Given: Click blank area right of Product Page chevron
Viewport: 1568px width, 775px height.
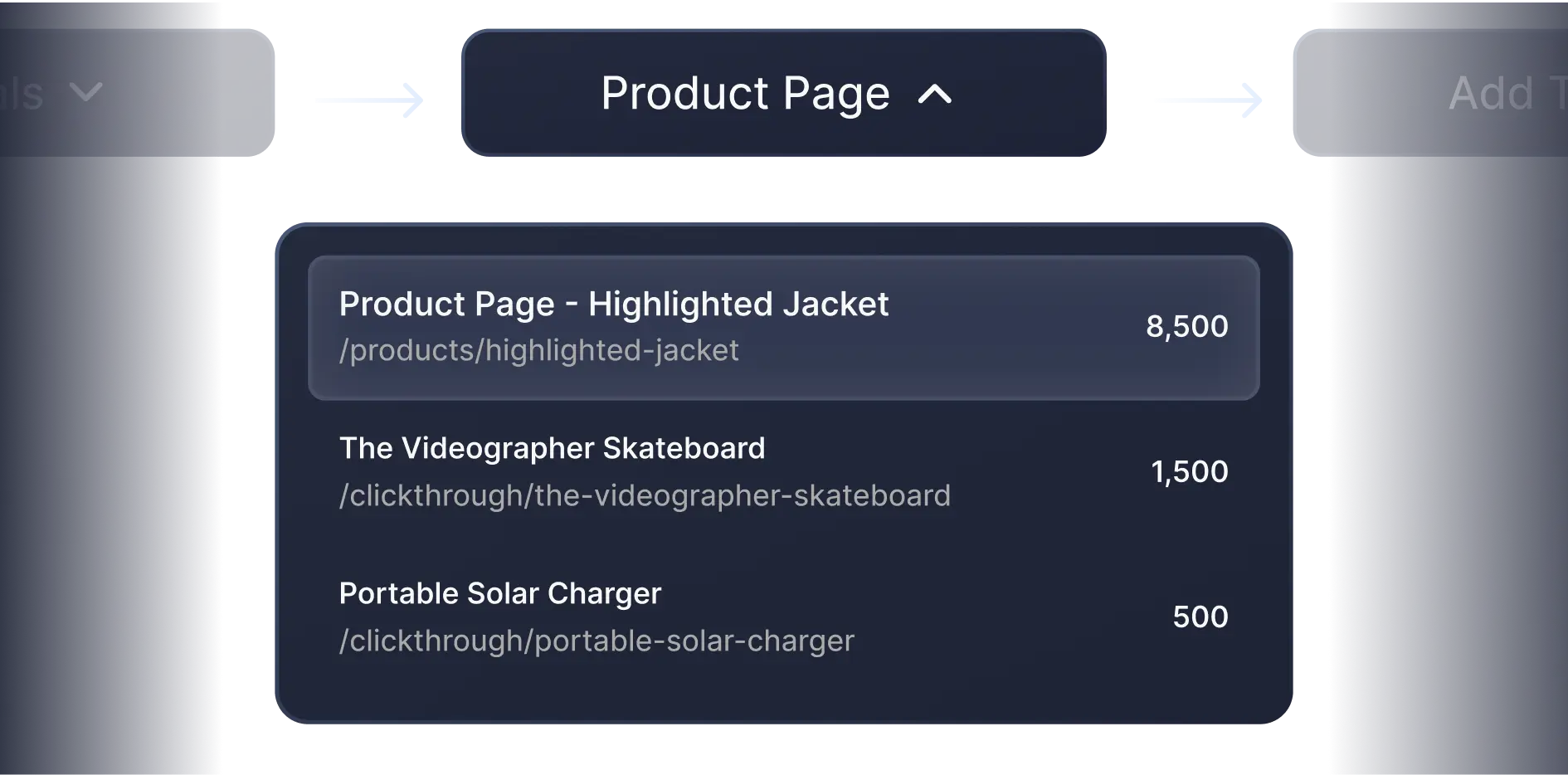Looking at the screenshot, I should [1029, 93].
